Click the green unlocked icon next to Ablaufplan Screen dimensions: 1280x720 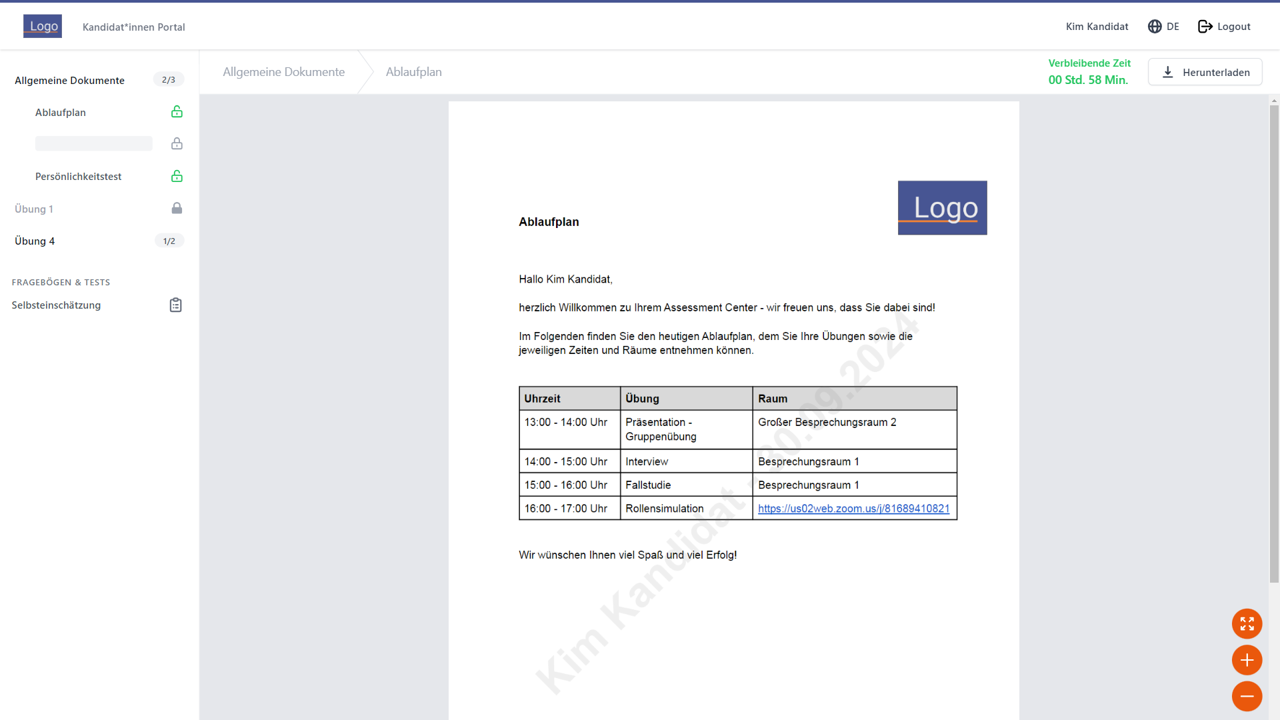(x=177, y=112)
